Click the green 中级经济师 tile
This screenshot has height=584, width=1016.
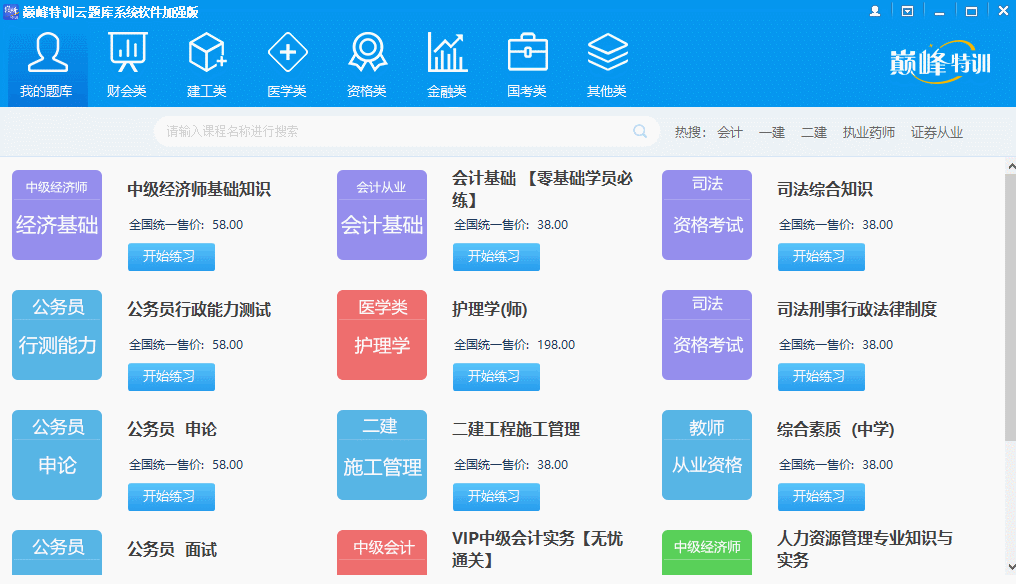[x=707, y=553]
